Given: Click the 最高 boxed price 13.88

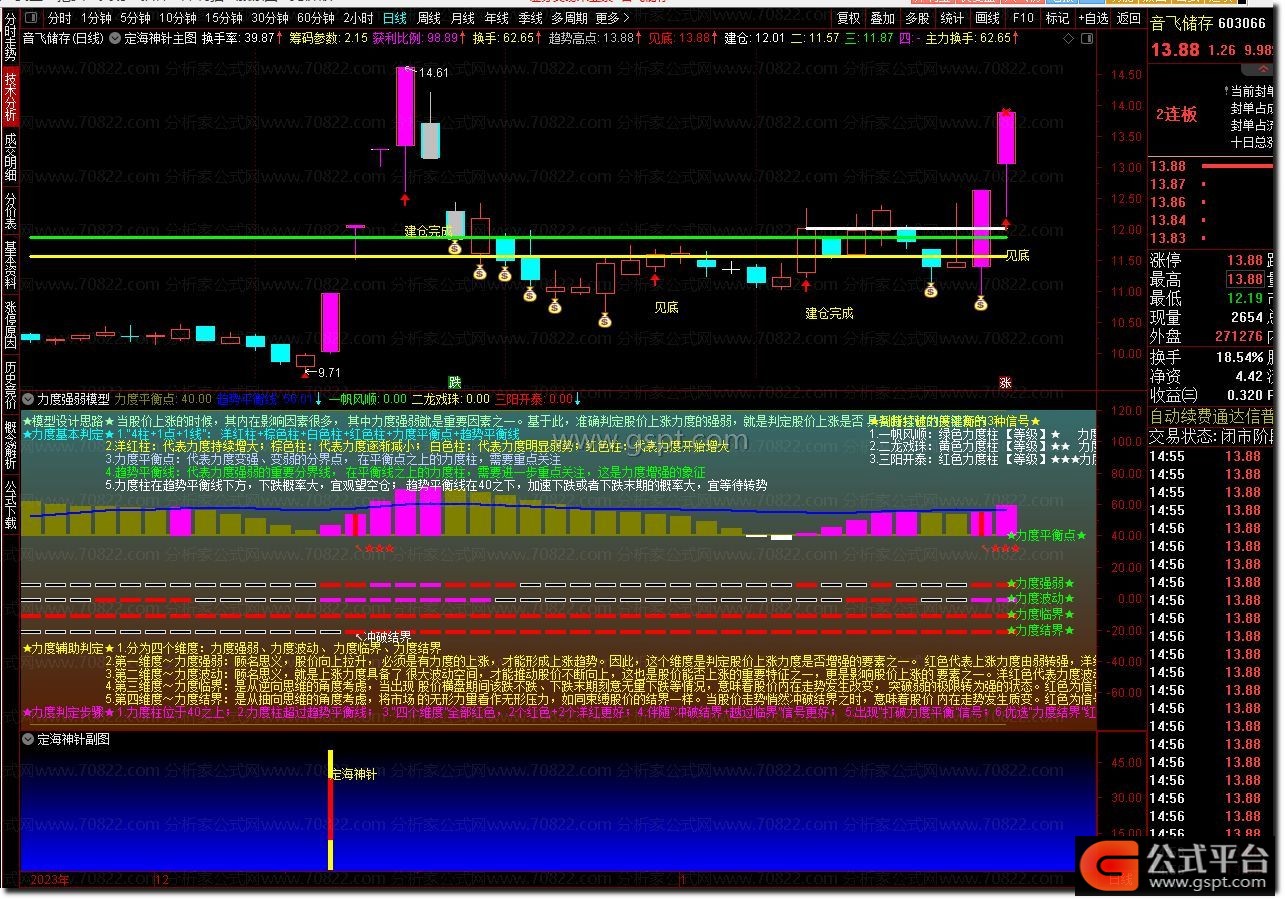Looking at the screenshot, I should pyautogui.click(x=1245, y=280).
